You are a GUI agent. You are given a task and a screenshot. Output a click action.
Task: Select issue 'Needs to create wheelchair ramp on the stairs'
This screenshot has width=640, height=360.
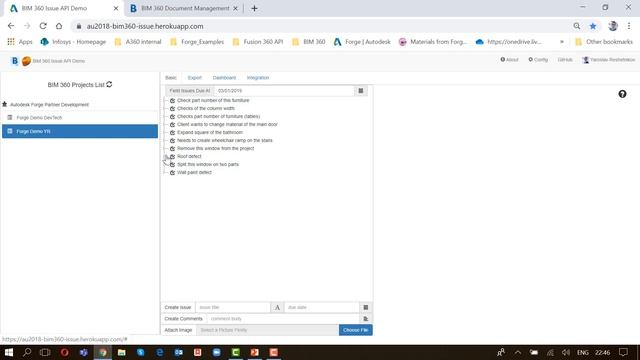224,140
